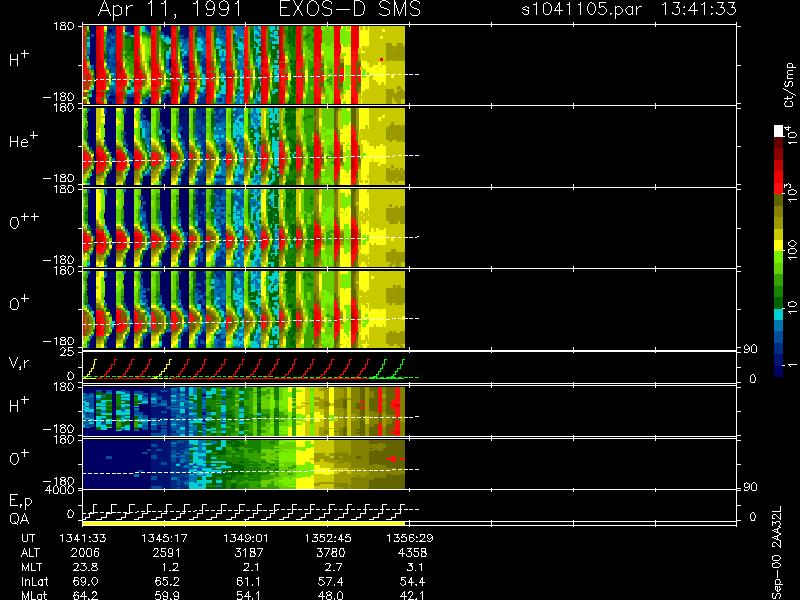Click the "InLat" row header
The image size is (800, 600).
pyautogui.click(x=35, y=581)
